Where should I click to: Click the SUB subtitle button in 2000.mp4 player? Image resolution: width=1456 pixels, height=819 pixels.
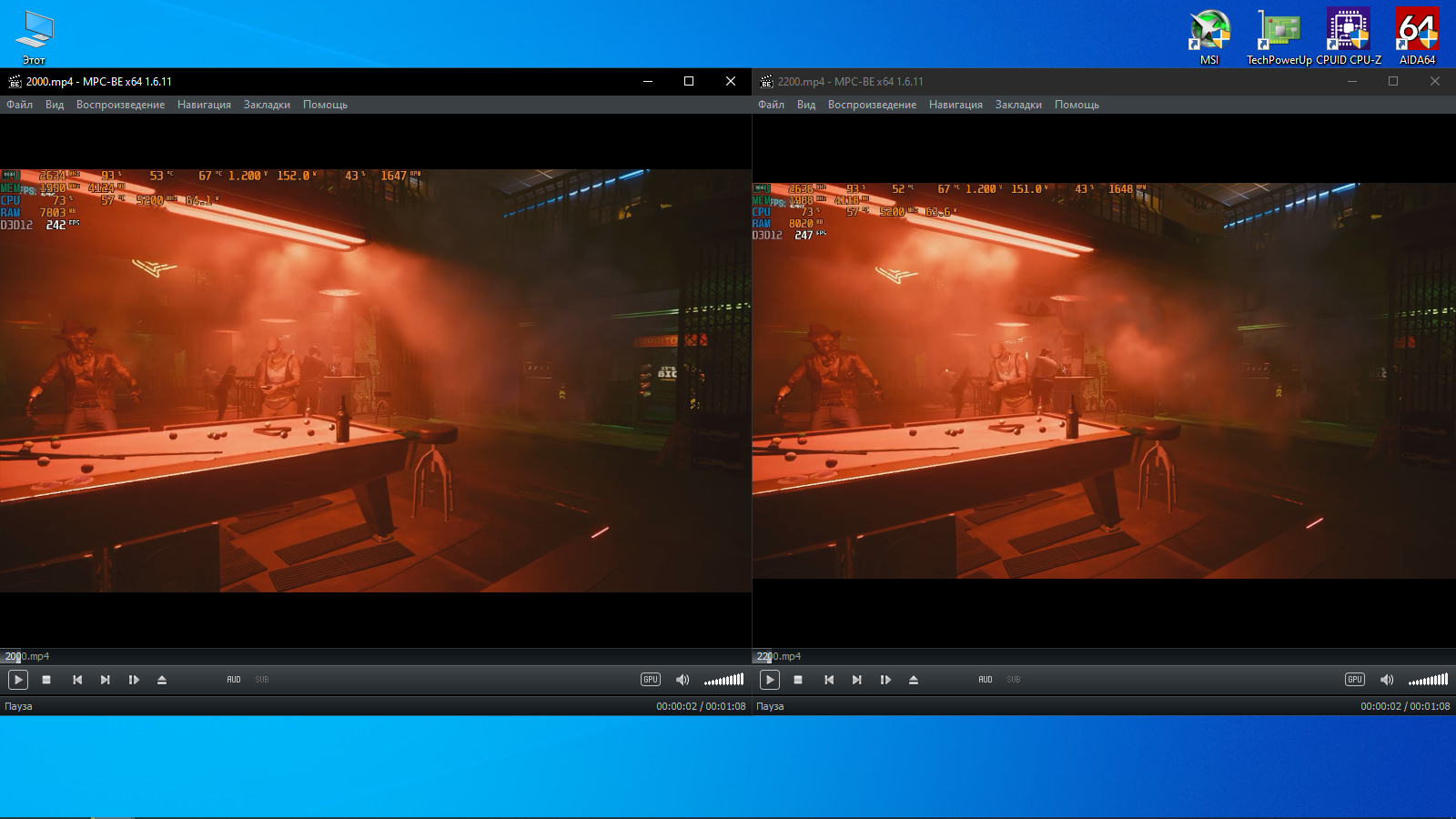262,680
